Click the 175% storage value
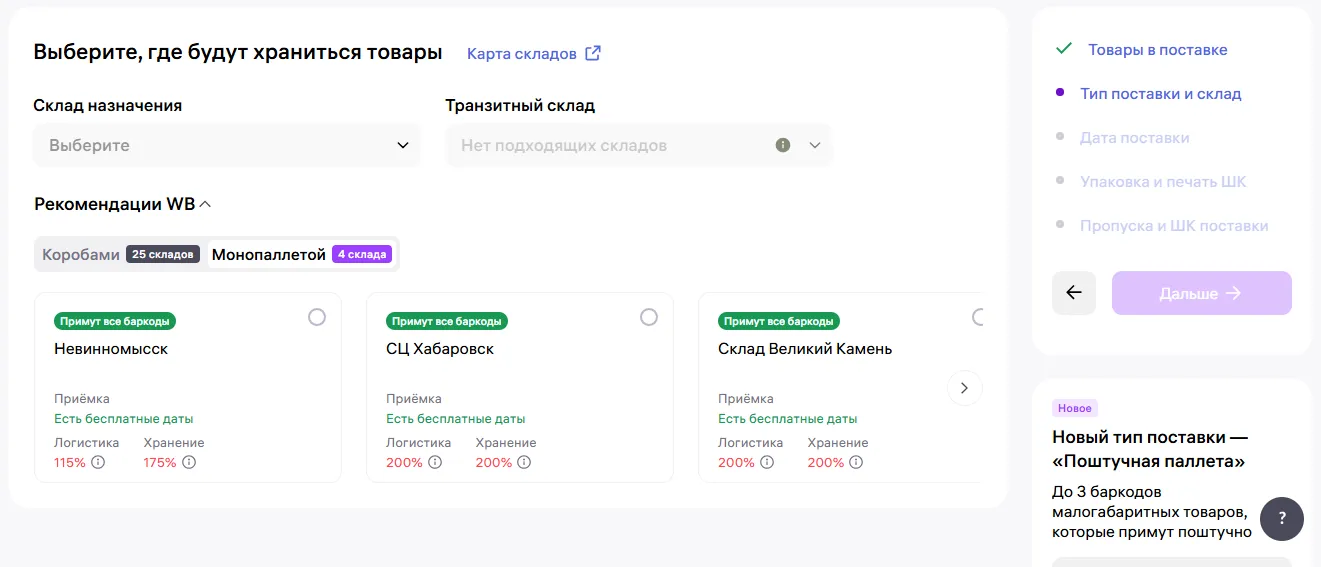This screenshot has height=567, width=1321. click(160, 462)
